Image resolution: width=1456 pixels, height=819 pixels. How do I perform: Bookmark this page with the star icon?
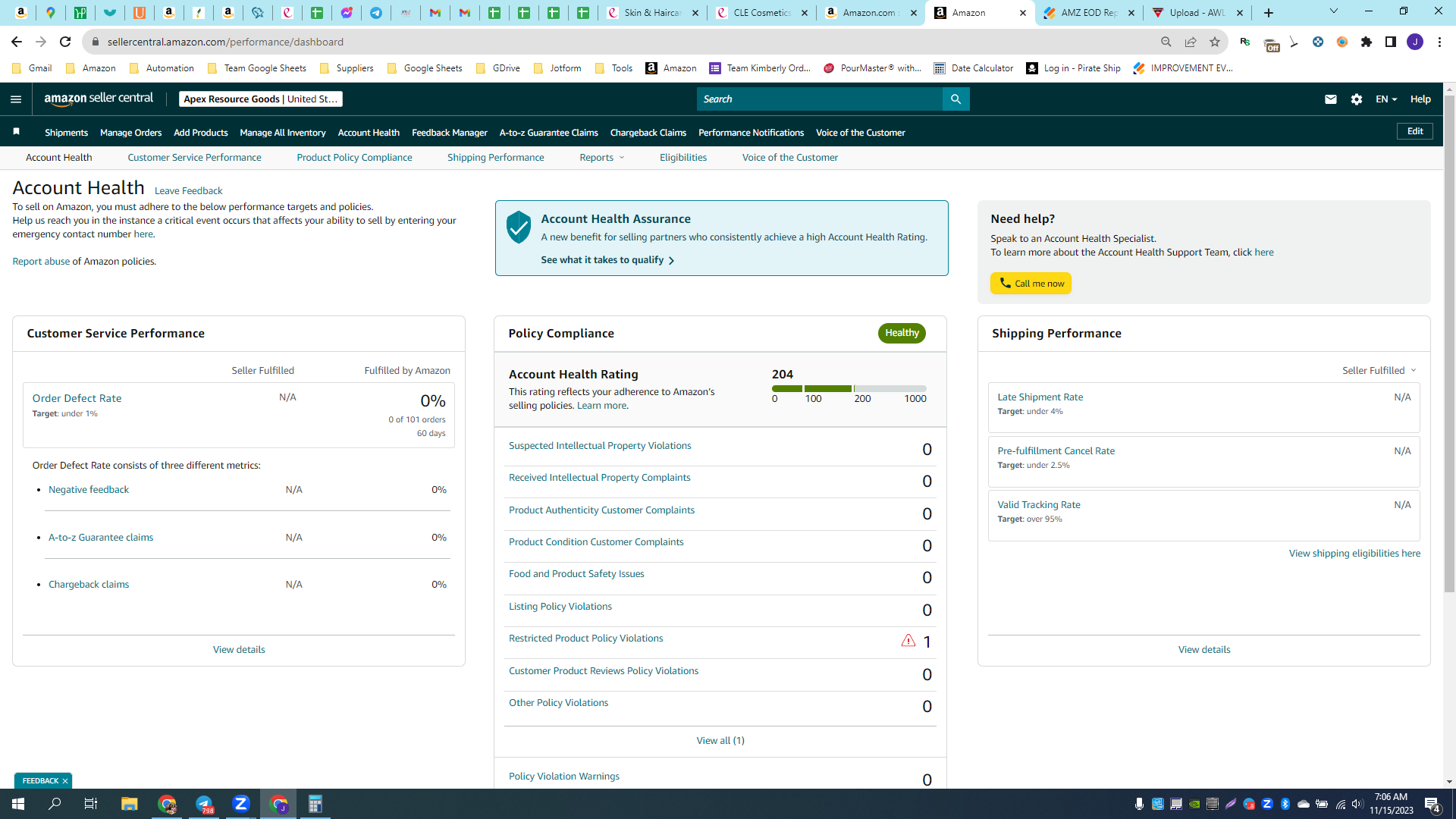(1215, 42)
